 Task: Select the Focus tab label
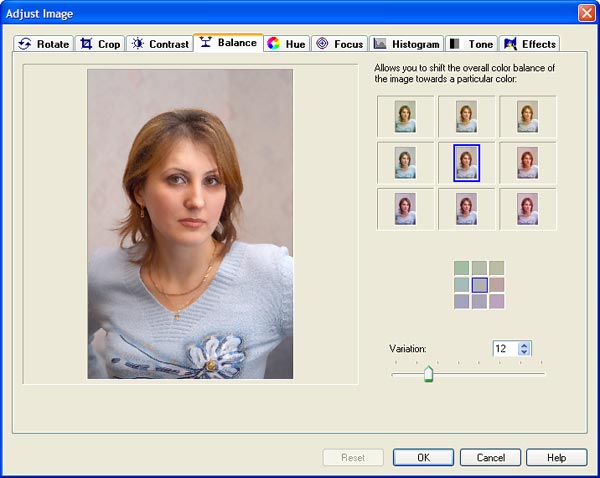coord(349,44)
